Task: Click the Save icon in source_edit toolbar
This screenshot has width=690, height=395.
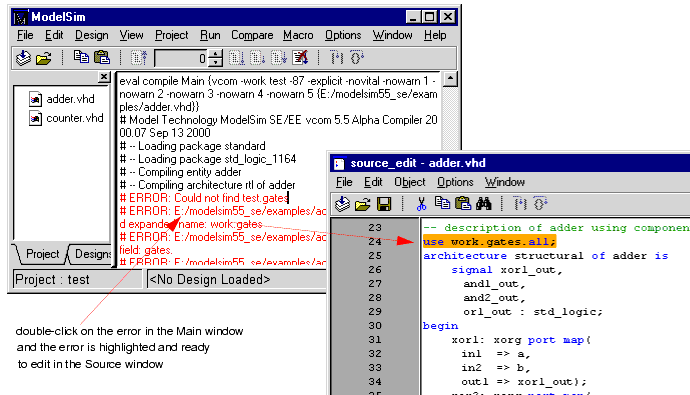Action: [x=384, y=204]
